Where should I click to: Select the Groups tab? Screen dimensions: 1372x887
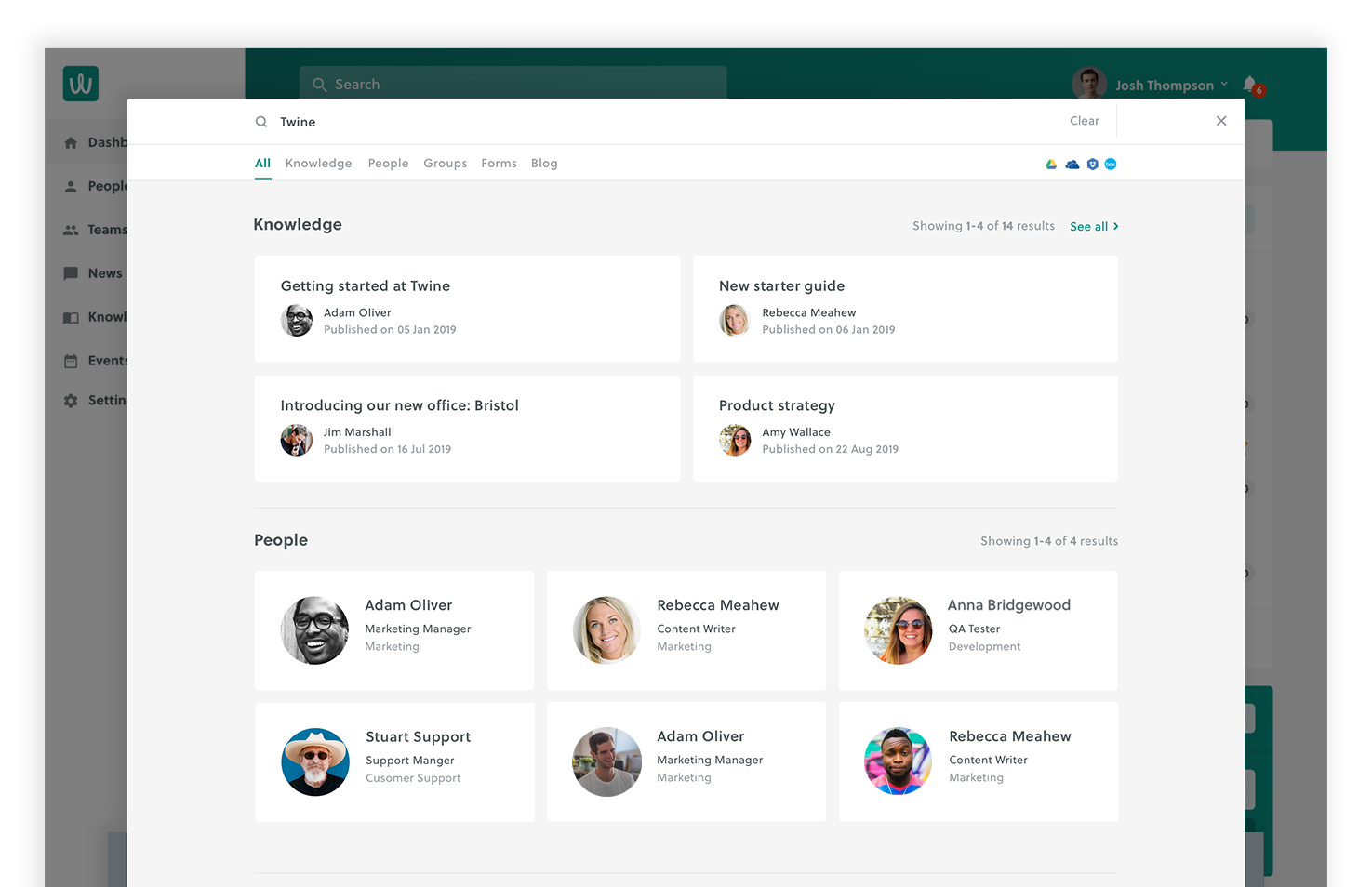pyautogui.click(x=445, y=164)
